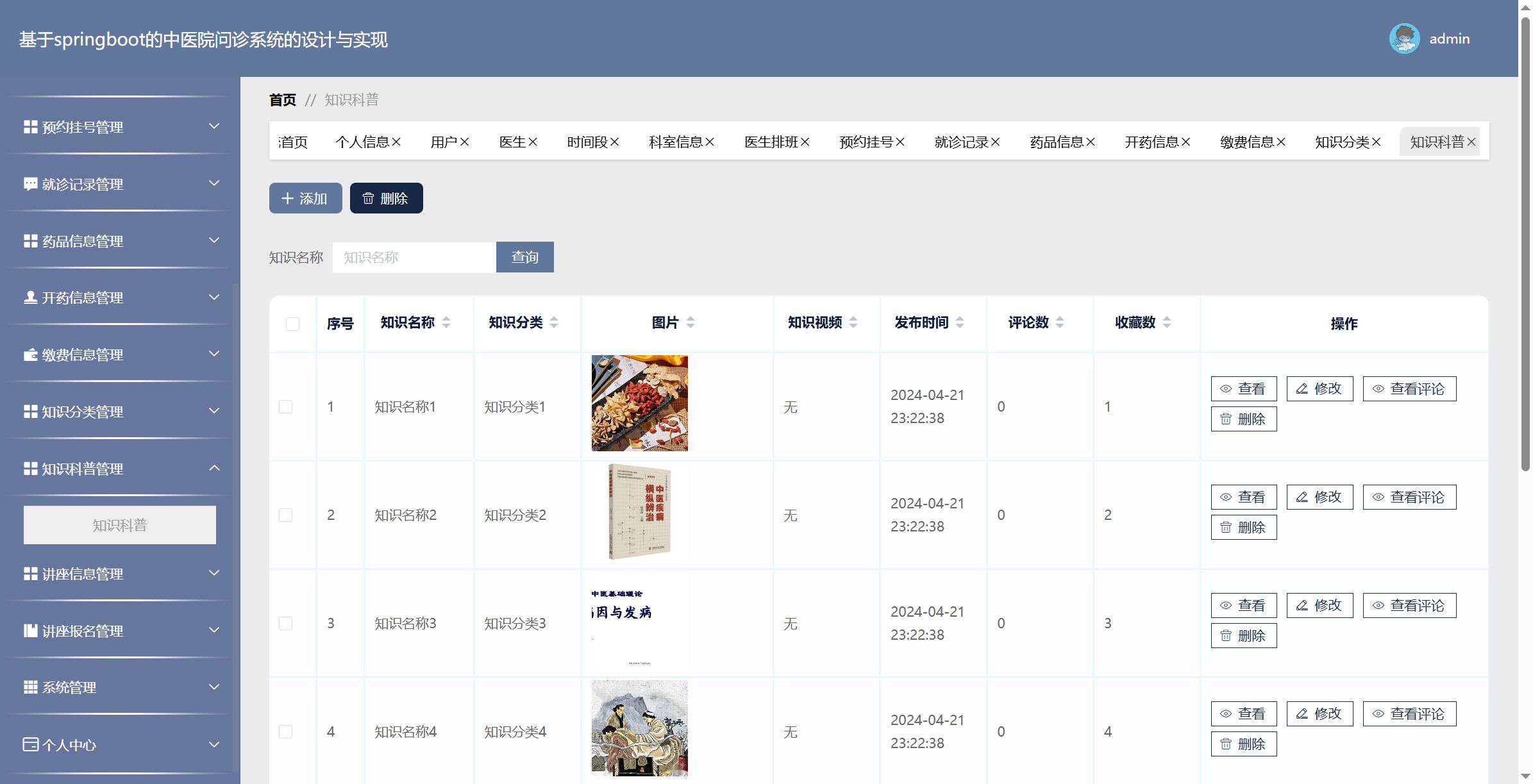Expand the 知识分类管理 menu chevron
The width and height of the screenshot is (1533, 784).
point(215,411)
